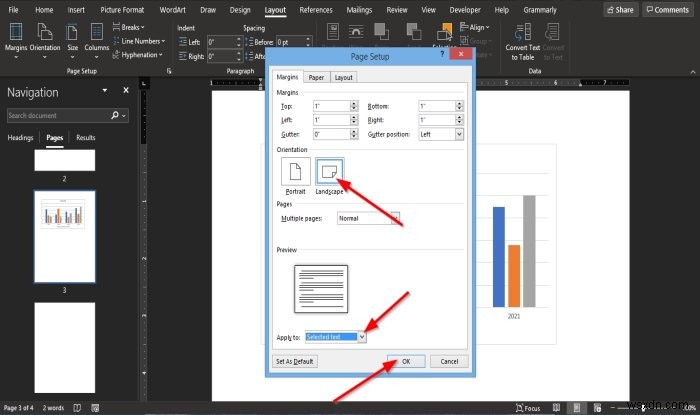
Task: Click the Share button
Action: (x=621, y=10)
